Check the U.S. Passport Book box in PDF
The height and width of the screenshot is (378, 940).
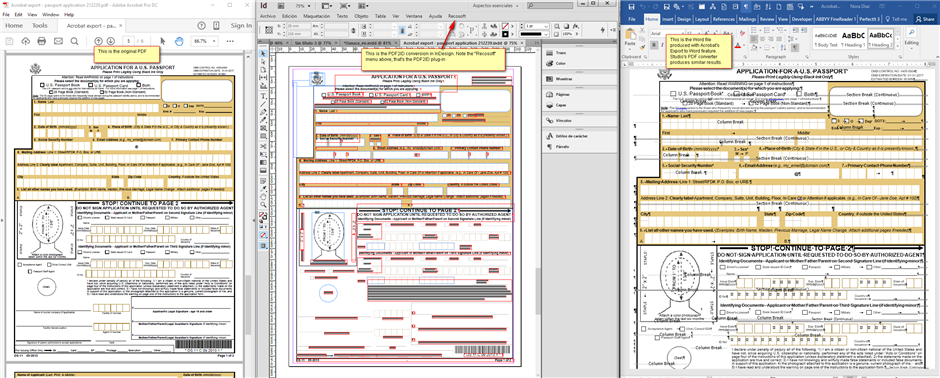(x=41, y=85)
